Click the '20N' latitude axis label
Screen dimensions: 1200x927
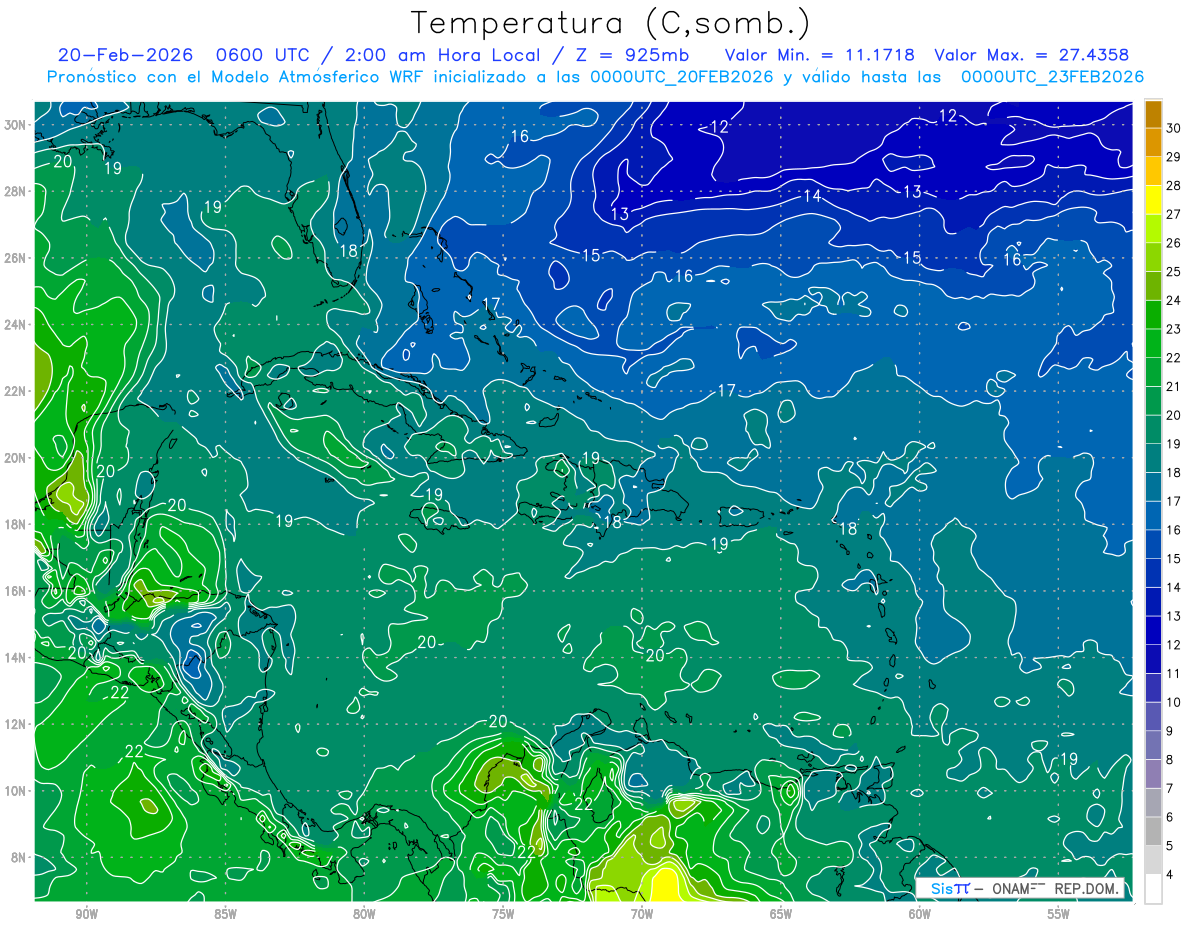click(x=16, y=458)
